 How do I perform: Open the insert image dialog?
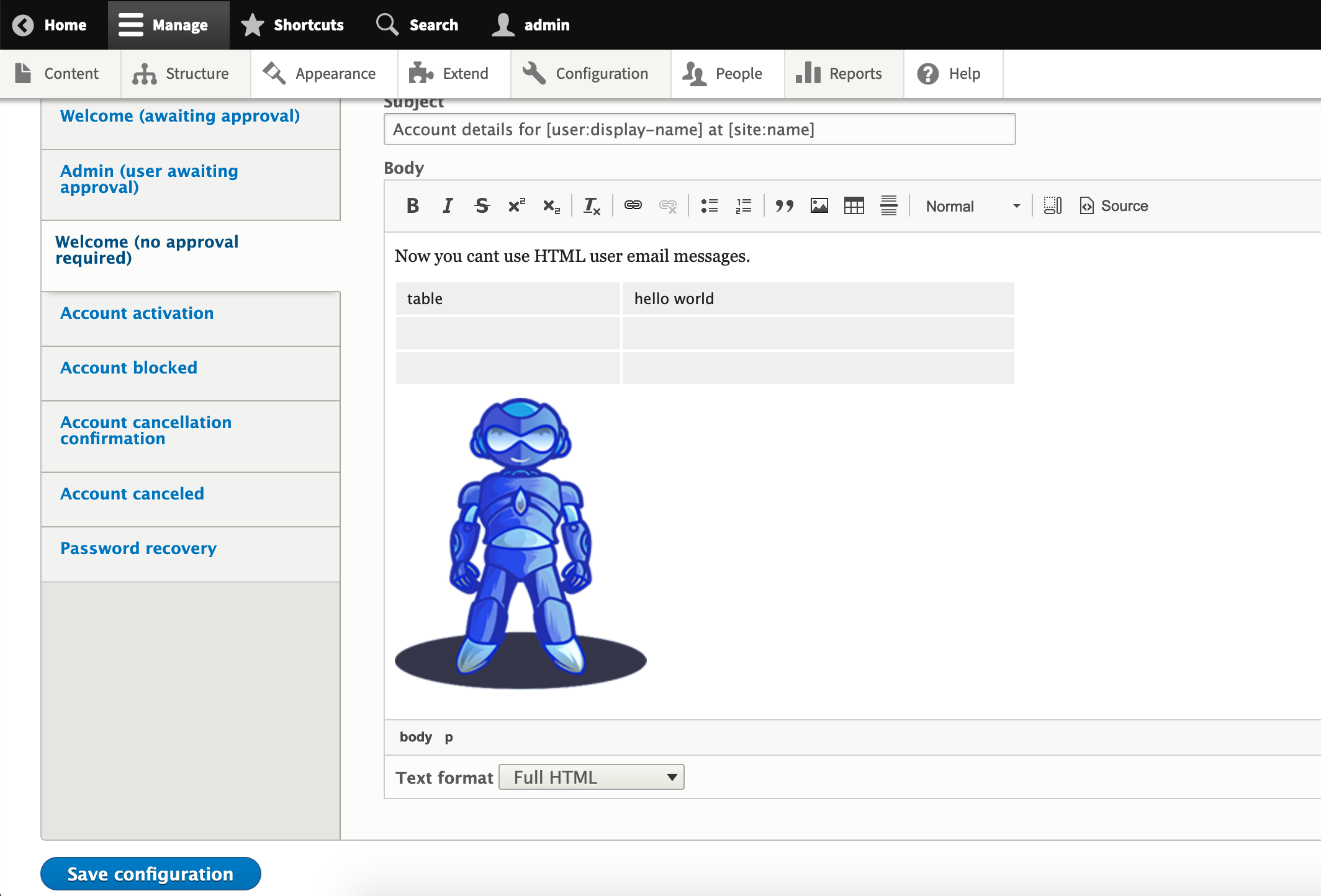point(819,206)
